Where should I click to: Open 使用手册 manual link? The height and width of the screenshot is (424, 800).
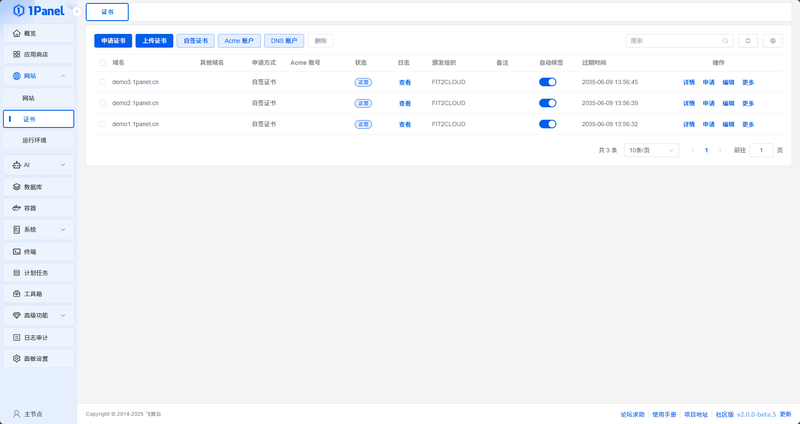coord(664,414)
